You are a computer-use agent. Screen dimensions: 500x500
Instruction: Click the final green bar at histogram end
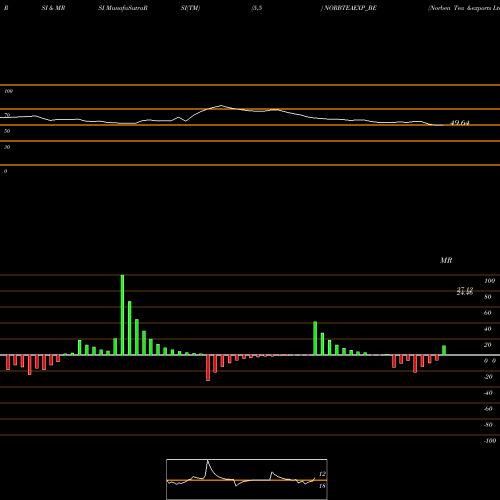pos(444,350)
